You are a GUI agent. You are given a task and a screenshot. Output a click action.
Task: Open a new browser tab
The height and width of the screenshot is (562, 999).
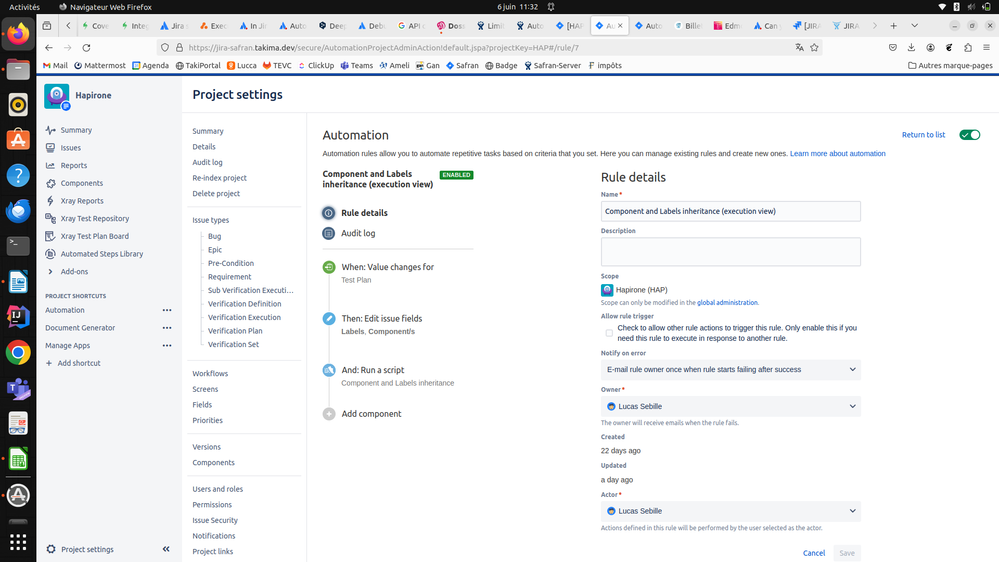(x=893, y=26)
